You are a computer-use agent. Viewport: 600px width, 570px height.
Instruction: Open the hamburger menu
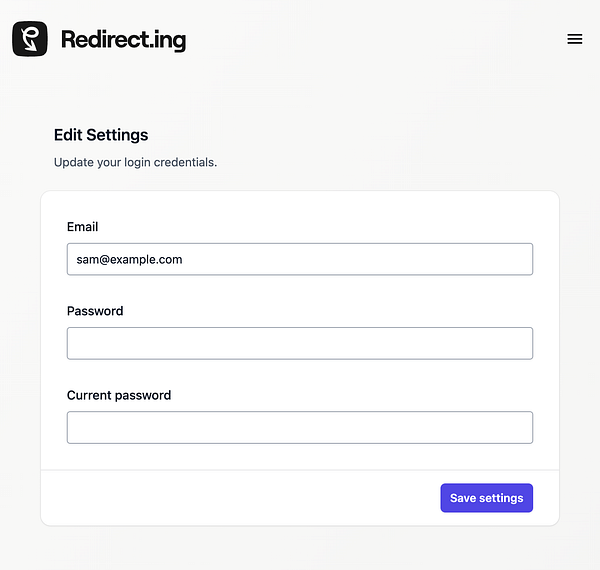[x=574, y=39]
